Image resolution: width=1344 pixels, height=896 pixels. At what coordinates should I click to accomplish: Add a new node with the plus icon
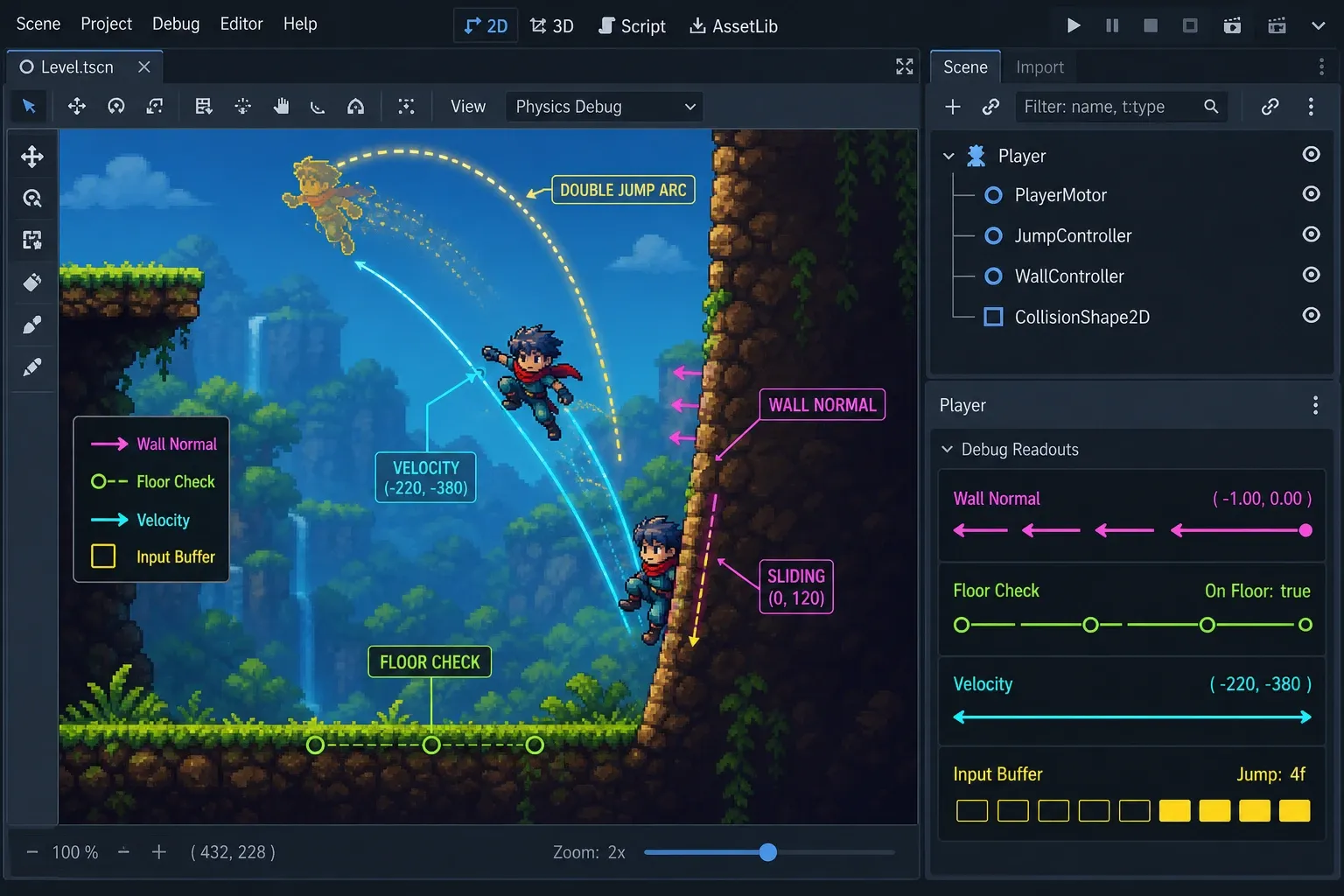pos(953,107)
